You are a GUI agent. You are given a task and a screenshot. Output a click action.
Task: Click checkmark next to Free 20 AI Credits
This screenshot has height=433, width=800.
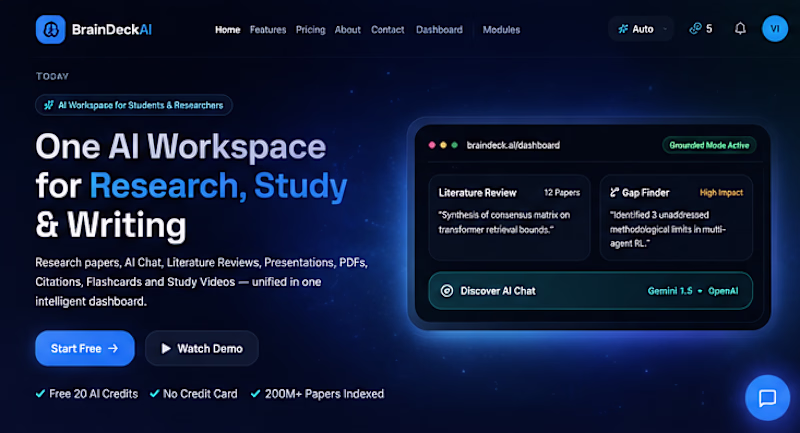(40, 394)
